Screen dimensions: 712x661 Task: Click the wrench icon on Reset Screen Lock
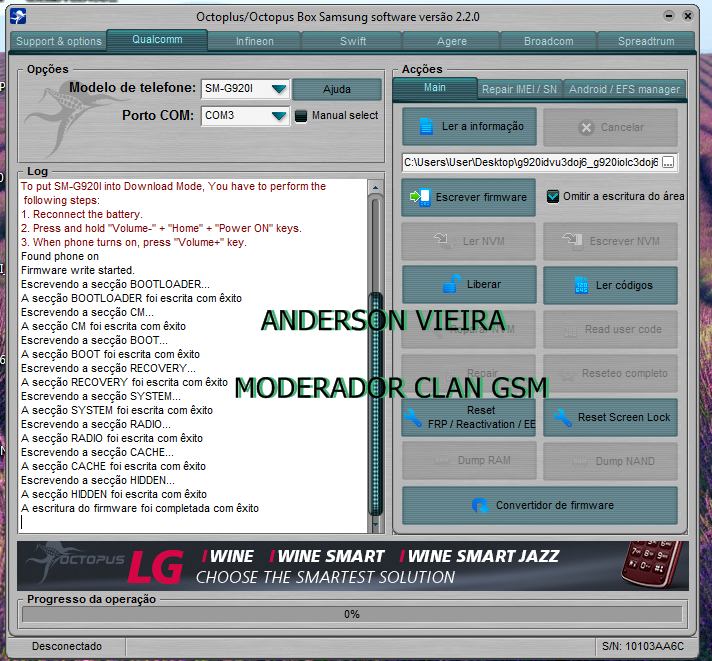562,418
